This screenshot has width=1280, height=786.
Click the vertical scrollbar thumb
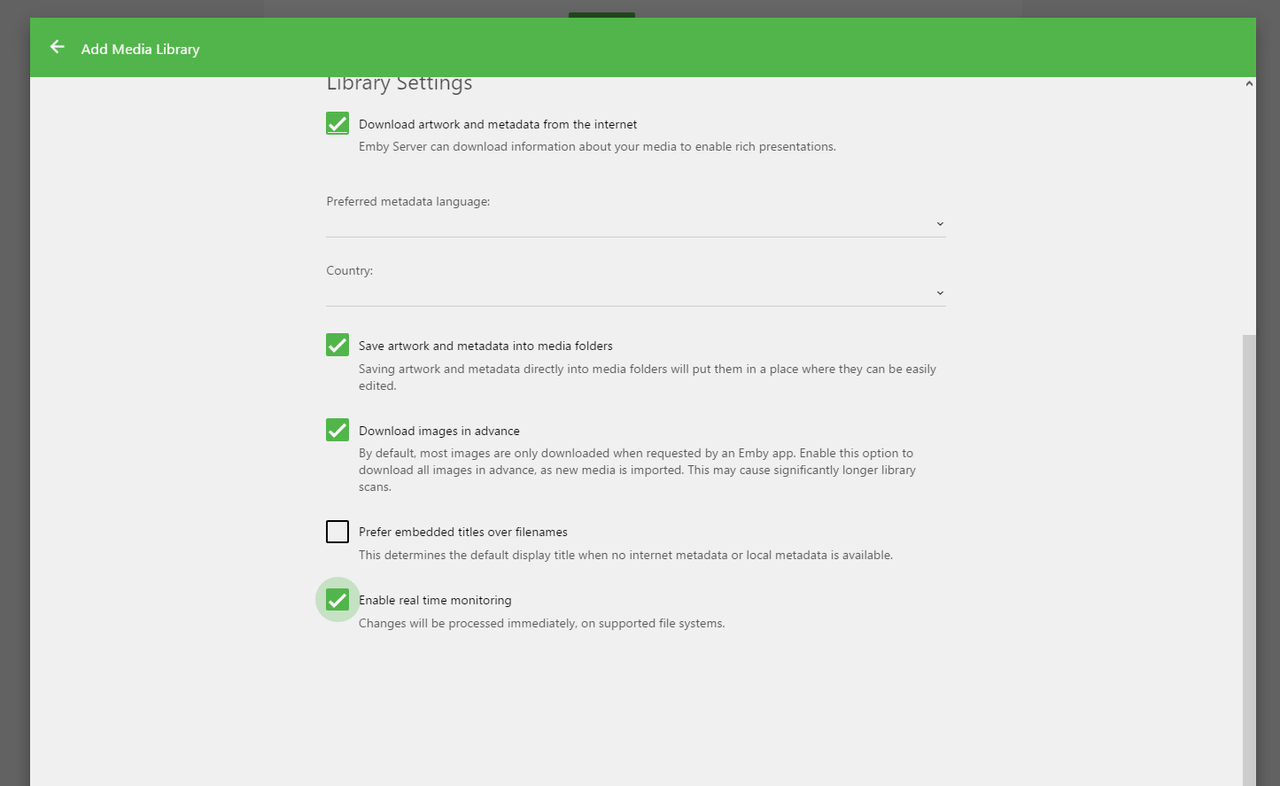1249,560
